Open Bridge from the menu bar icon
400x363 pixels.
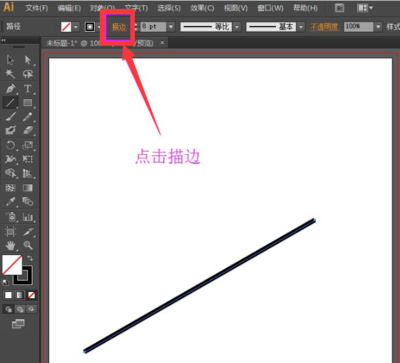point(339,8)
